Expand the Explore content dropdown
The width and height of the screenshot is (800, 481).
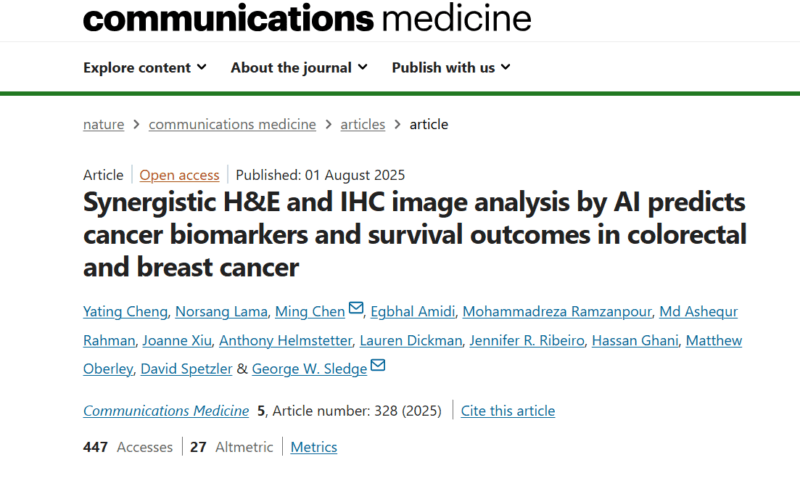(x=145, y=67)
